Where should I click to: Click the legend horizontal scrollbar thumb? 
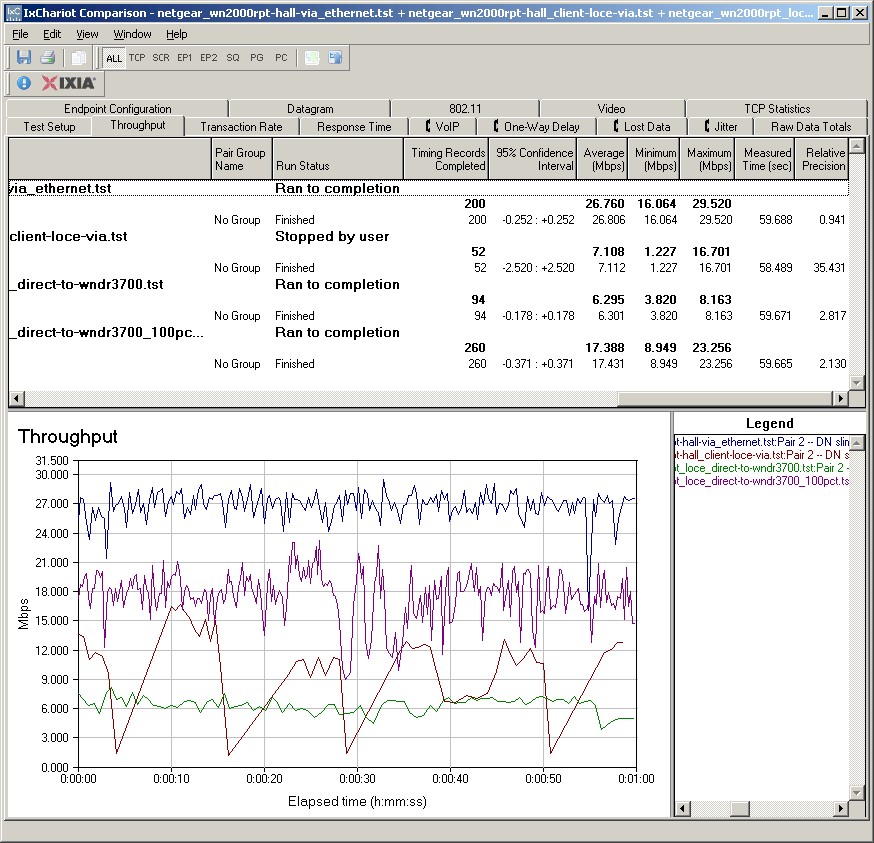[x=740, y=808]
